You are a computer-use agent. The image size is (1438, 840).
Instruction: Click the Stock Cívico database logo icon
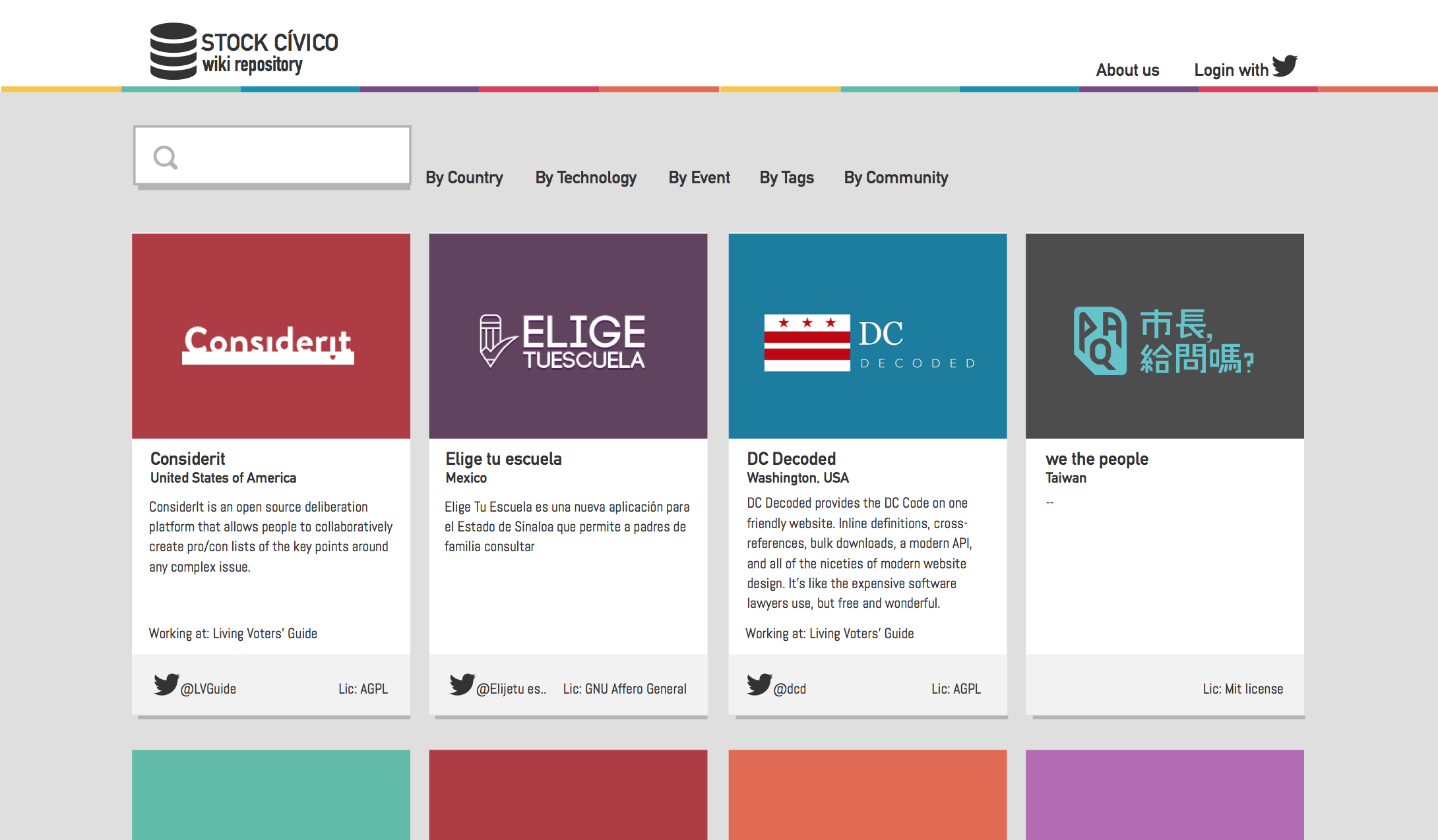click(173, 51)
